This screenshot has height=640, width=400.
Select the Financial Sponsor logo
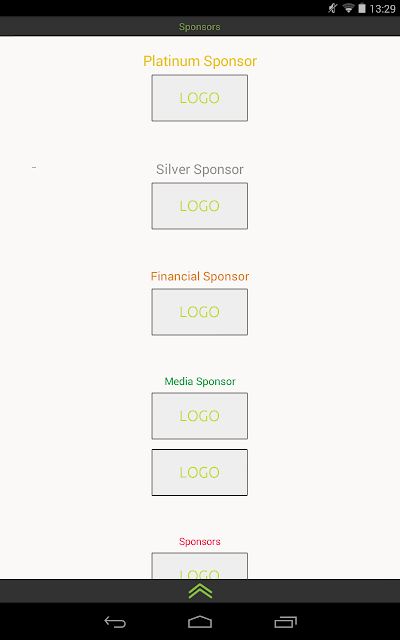[200, 312]
